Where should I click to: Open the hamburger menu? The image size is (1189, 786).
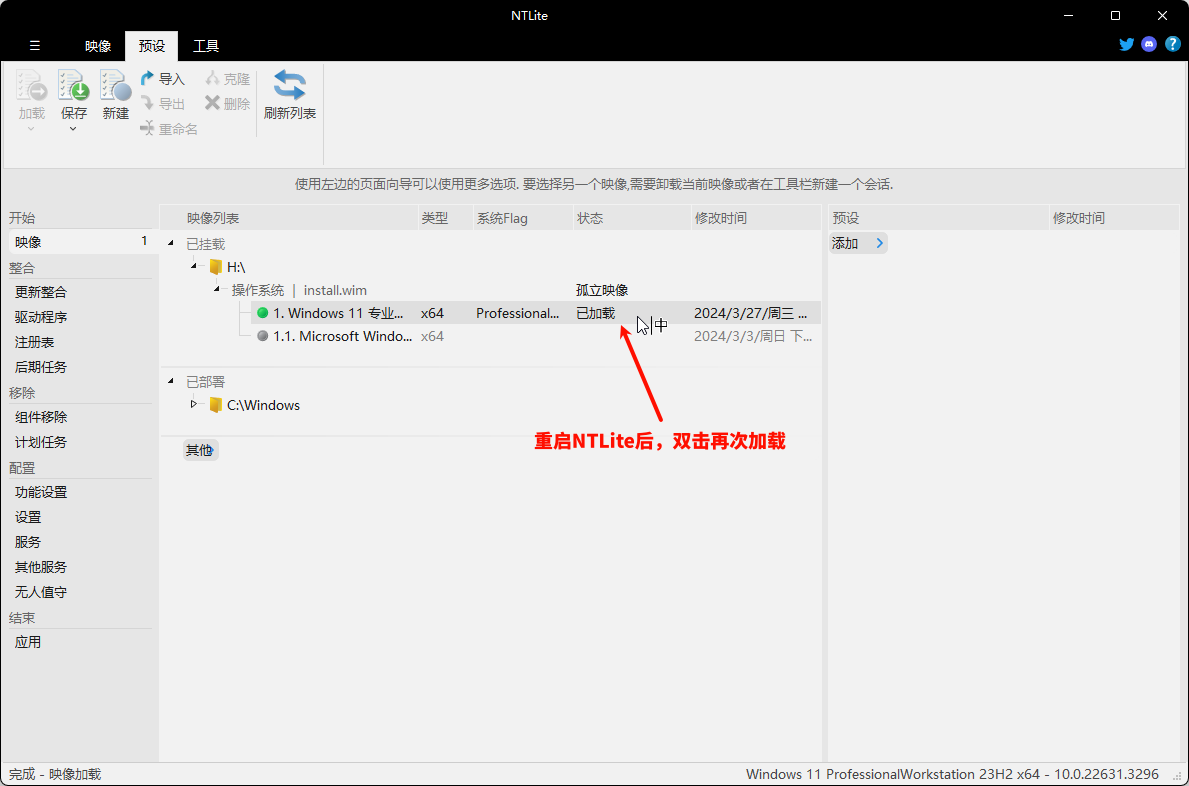tap(35, 45)
